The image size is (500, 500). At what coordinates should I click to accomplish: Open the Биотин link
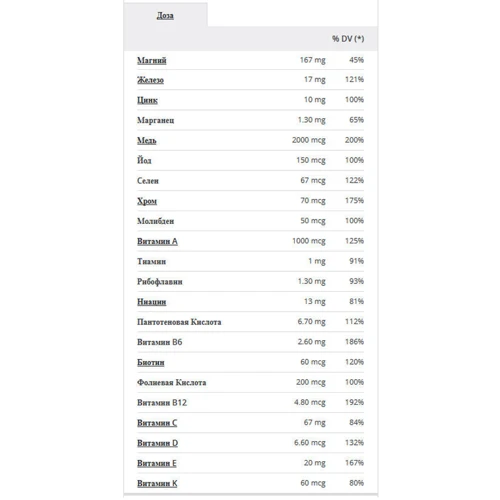(x=151, y=362)
